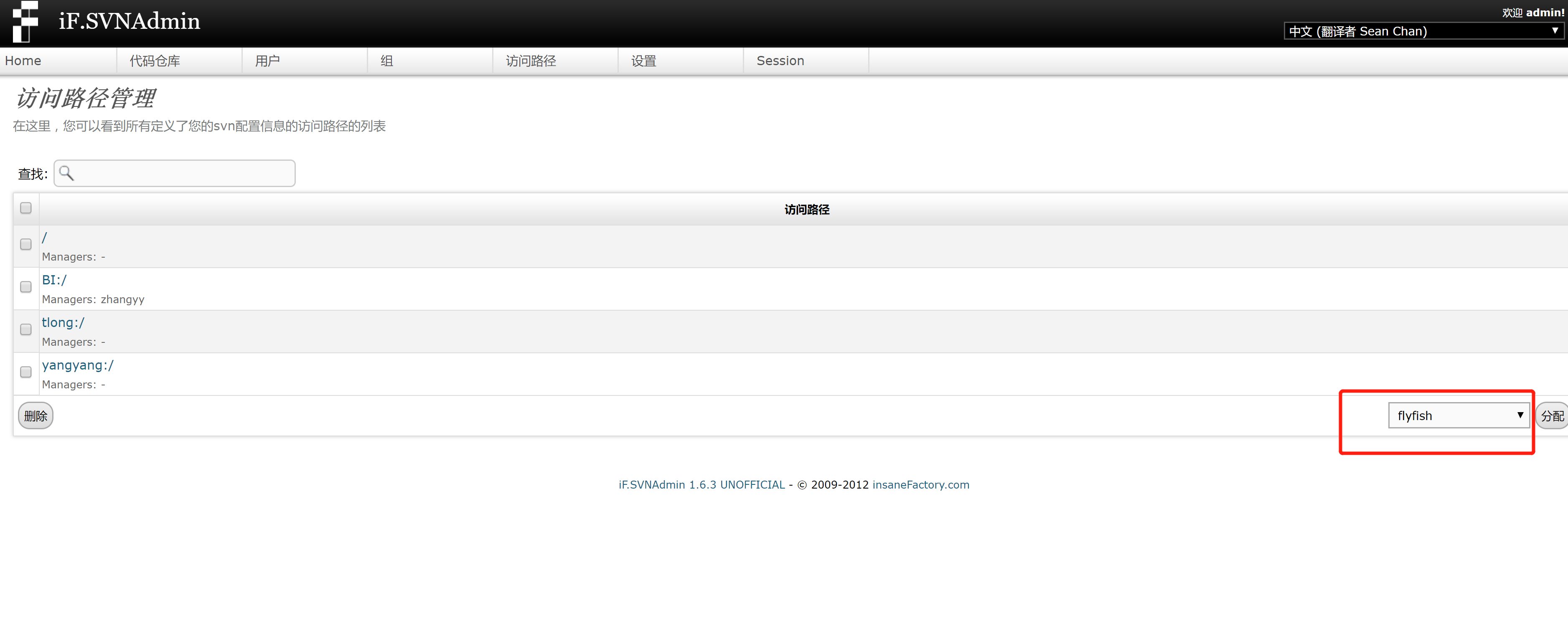This screenshot has height=618, width=1568.
Task: Open the 用户 menu
Action: pos(267,61)
